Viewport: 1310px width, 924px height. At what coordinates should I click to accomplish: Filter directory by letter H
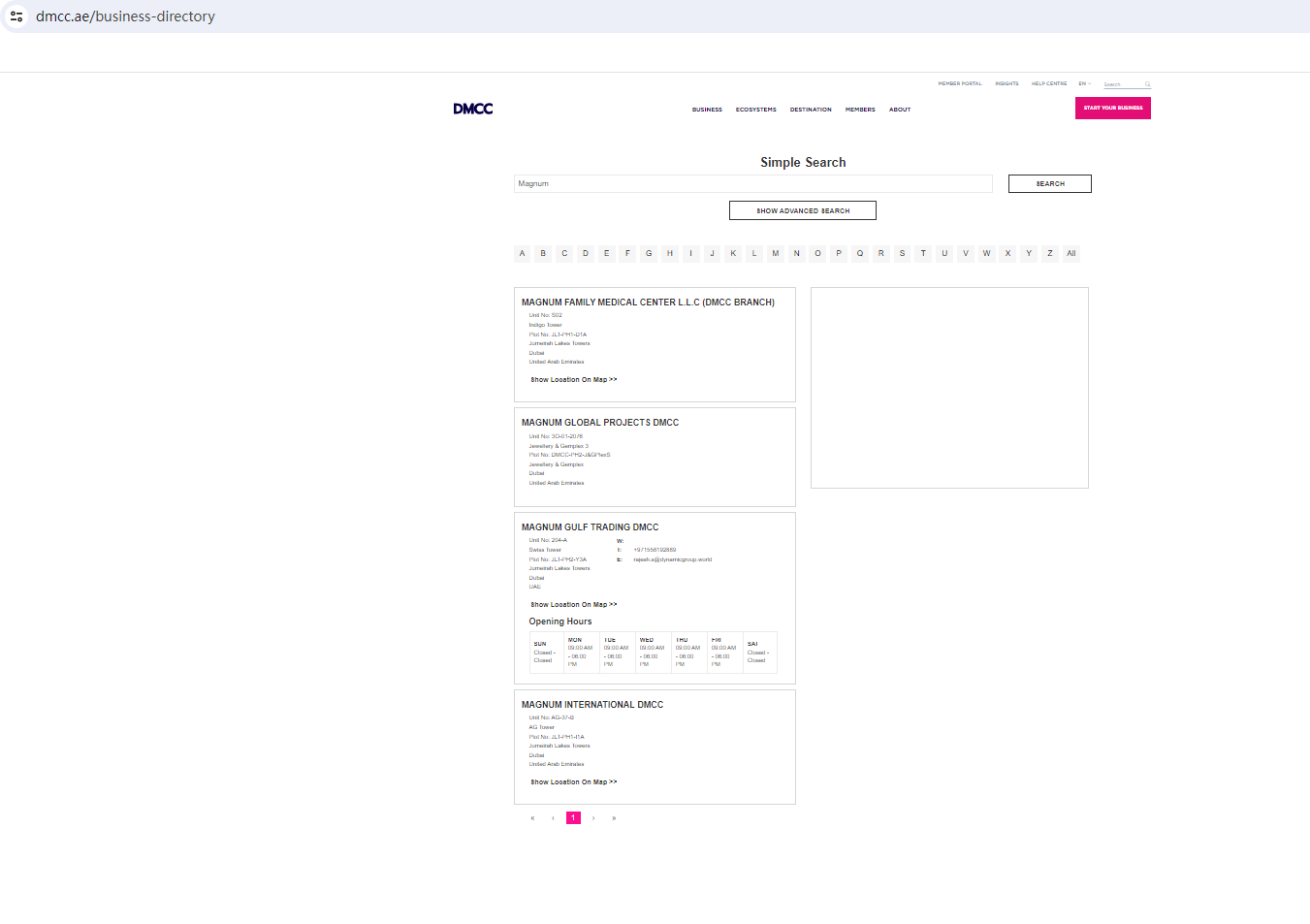tap(670, 254)
